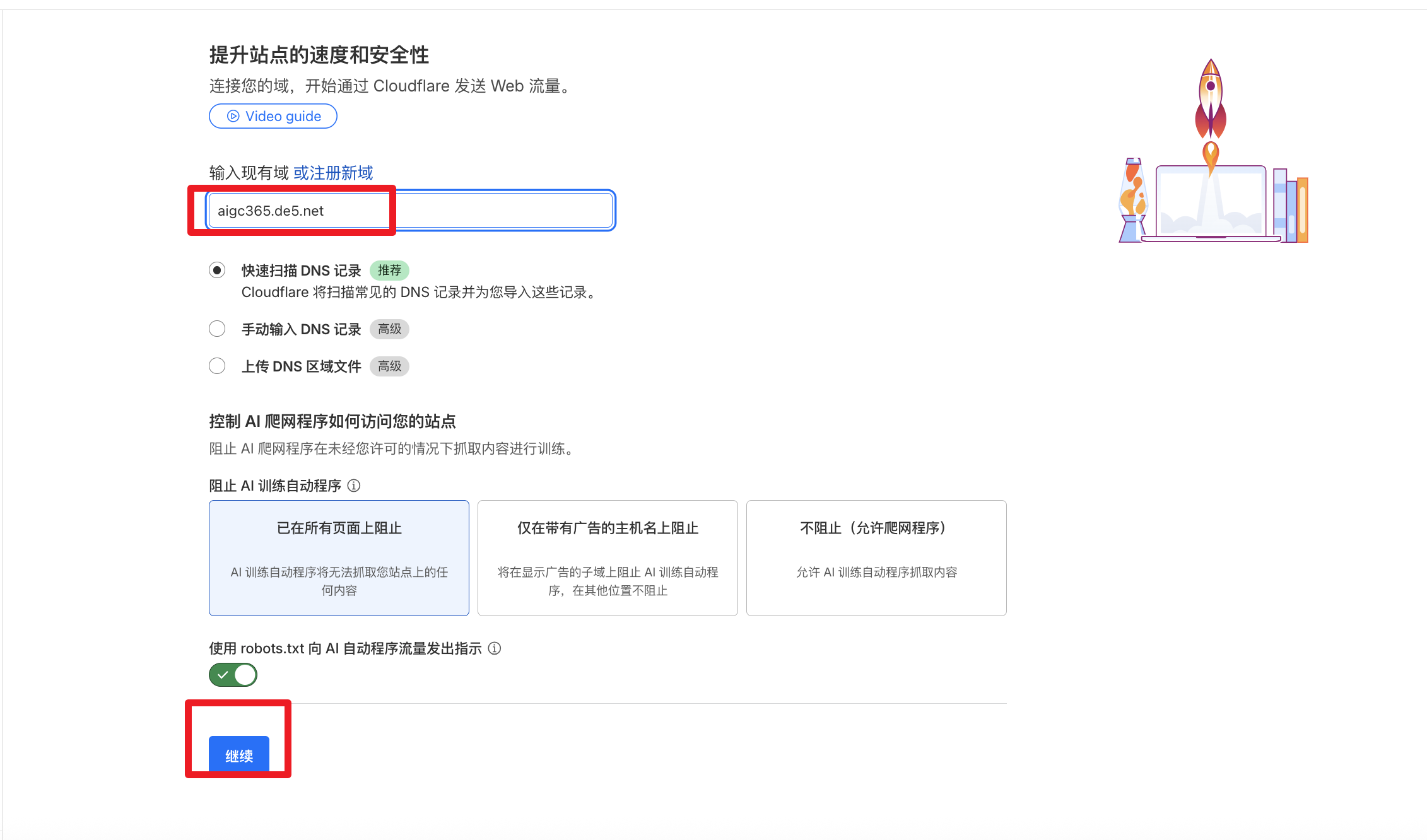The image size is (1427, 840).
Task: Choose 仅在带有广告的主机名上阻止 card
Action: (x=608, y=557)
